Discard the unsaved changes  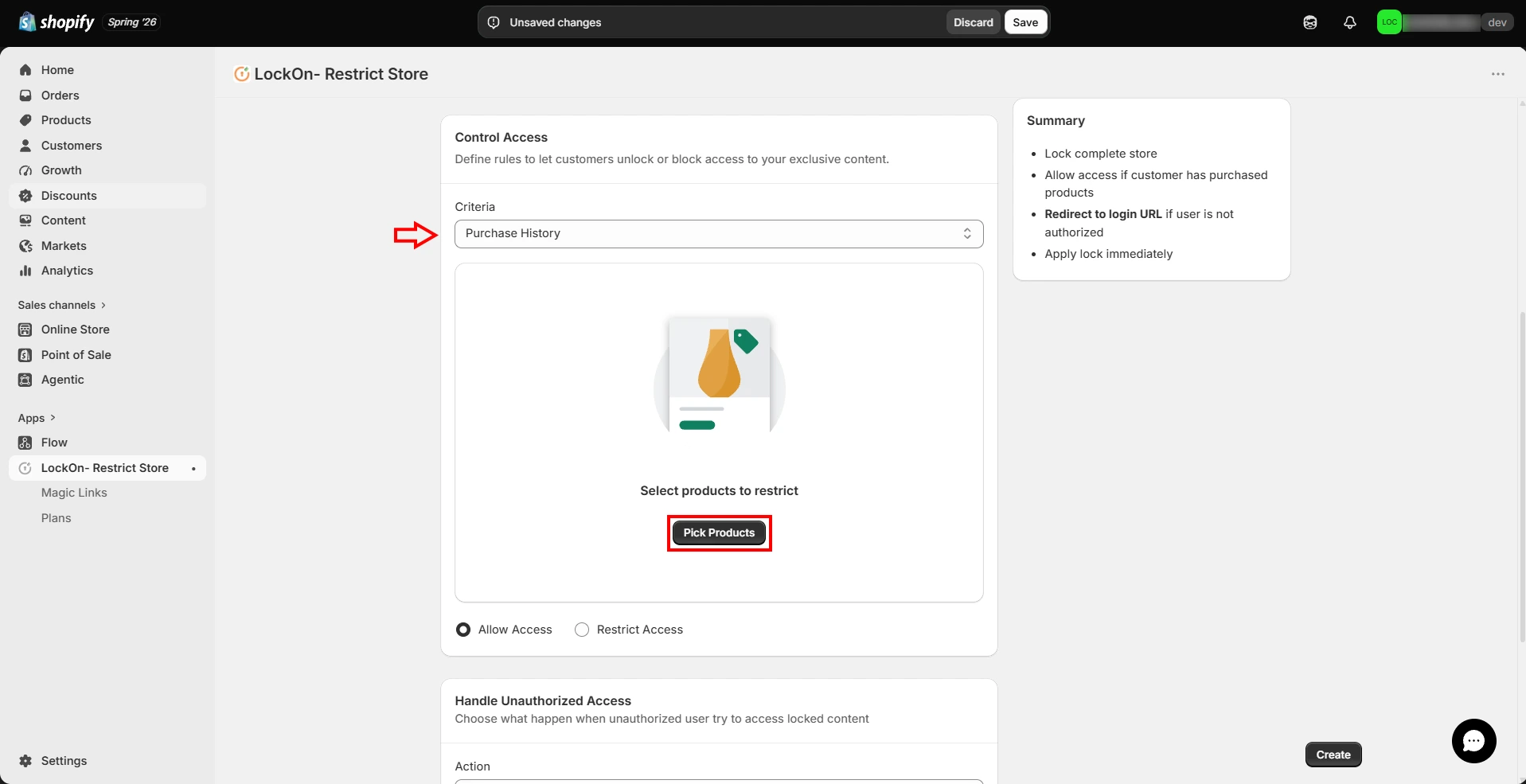click(973, 22)
